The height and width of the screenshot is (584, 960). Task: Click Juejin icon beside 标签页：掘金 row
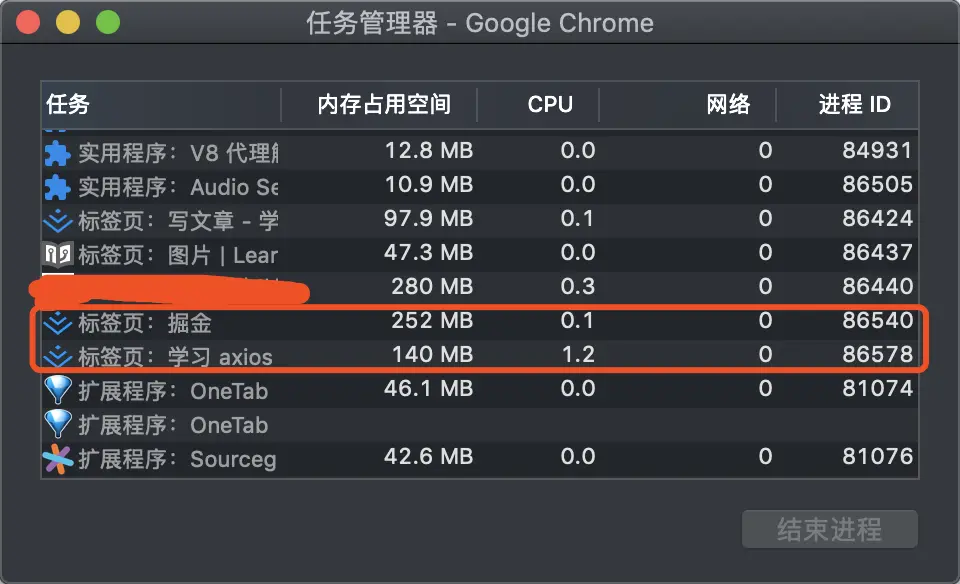click(x=57, y=322)
